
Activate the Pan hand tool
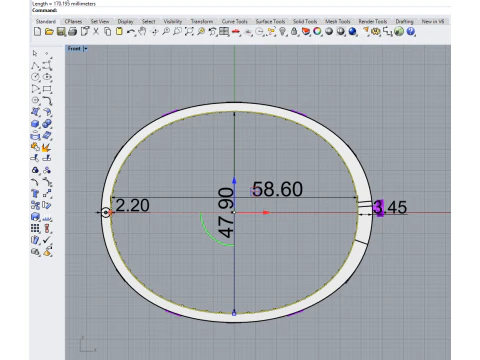tap(143, 32)
